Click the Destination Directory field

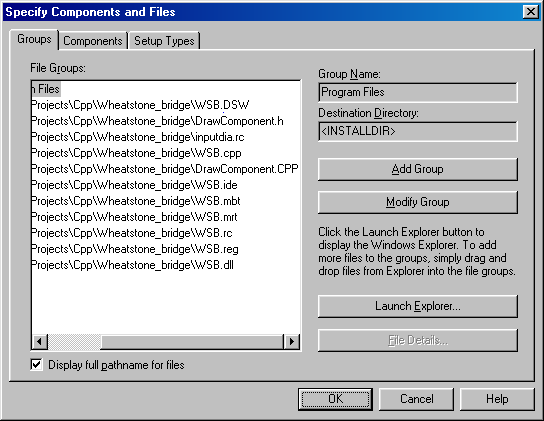tap(418, 131)
